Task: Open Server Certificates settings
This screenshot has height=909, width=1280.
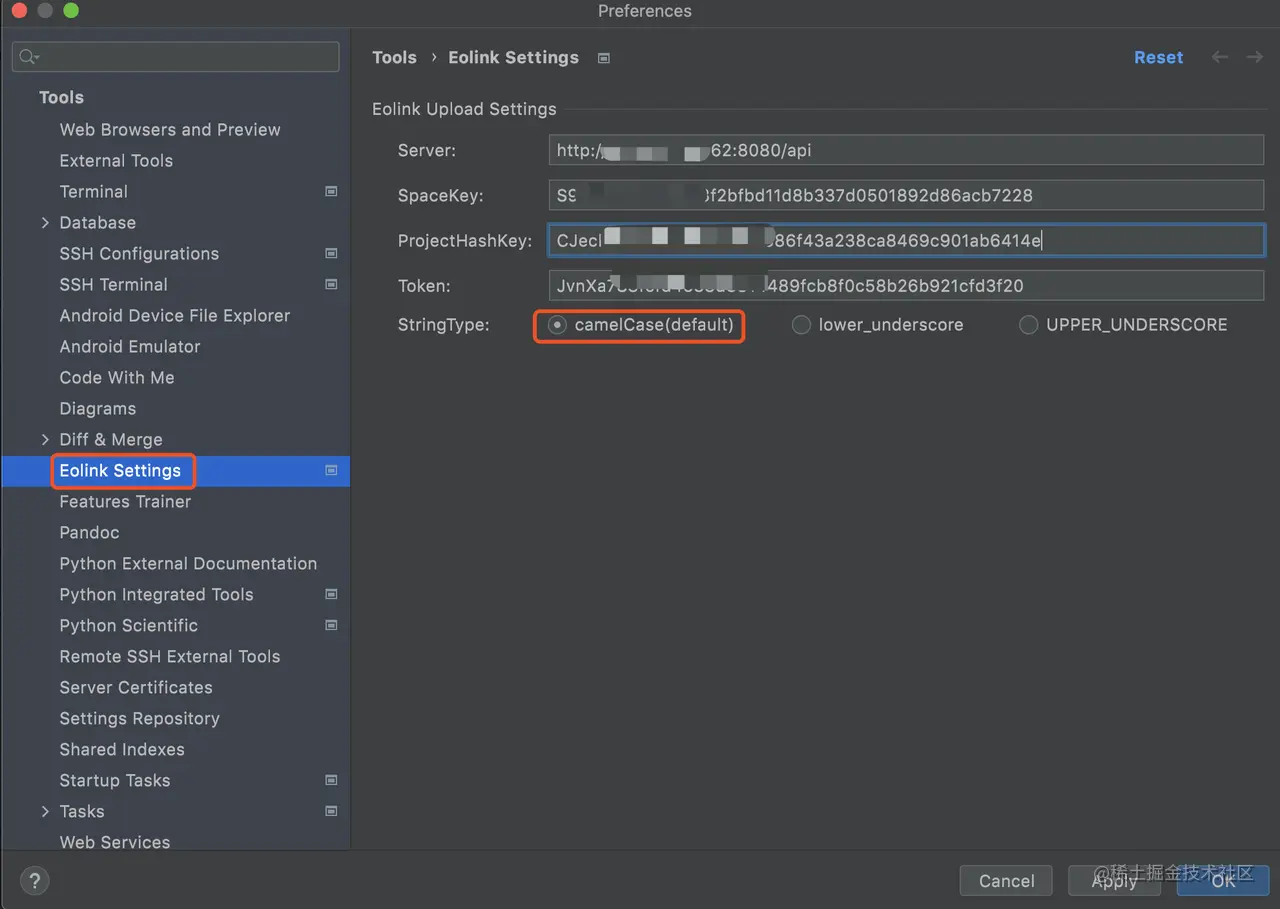Action: click(136, 687)
